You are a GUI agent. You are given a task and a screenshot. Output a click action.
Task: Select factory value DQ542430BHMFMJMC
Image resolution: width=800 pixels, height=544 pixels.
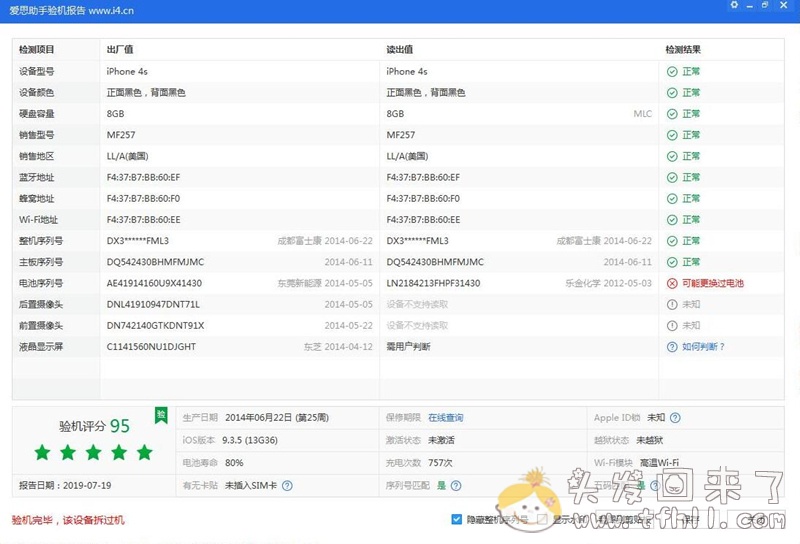tap(155, 262)
